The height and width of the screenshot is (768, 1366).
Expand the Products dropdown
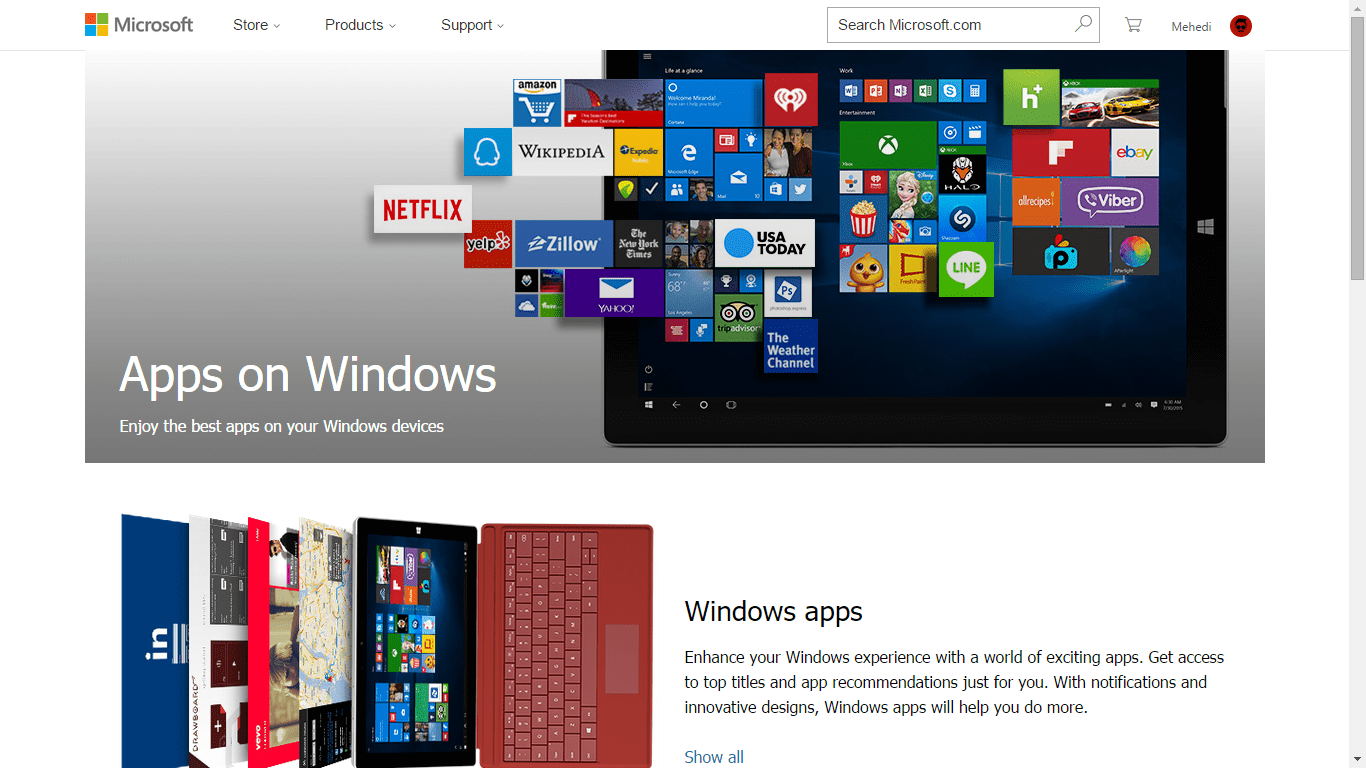[x=360, y=25]
